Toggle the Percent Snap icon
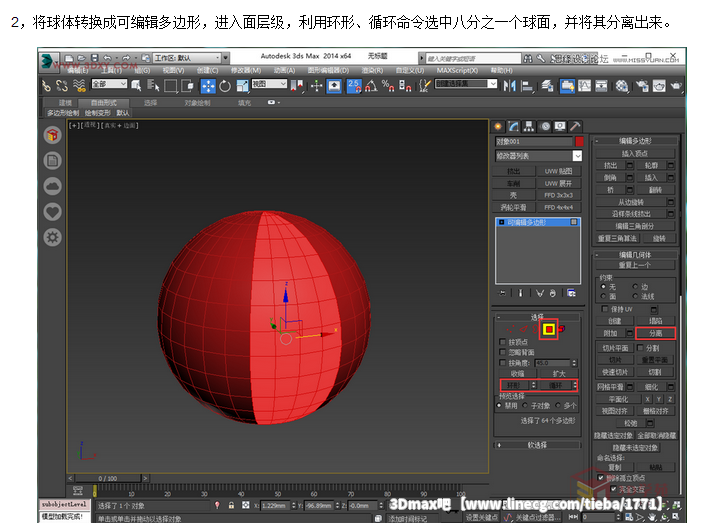The width and height of the screenshot is (702, 523). [x=388, y=86]
